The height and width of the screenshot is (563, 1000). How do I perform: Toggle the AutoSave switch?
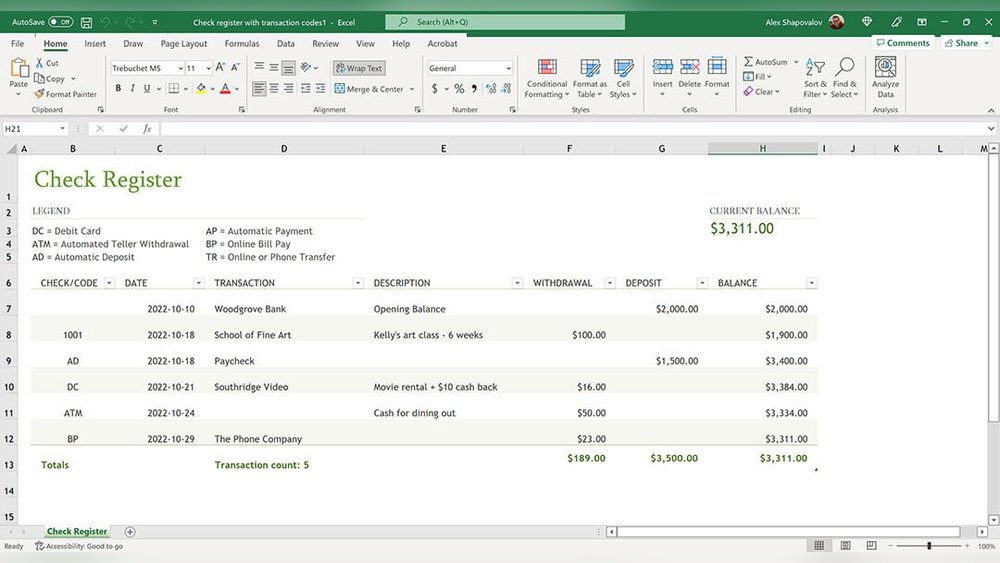pyautogui.click(x=60, y=21)
